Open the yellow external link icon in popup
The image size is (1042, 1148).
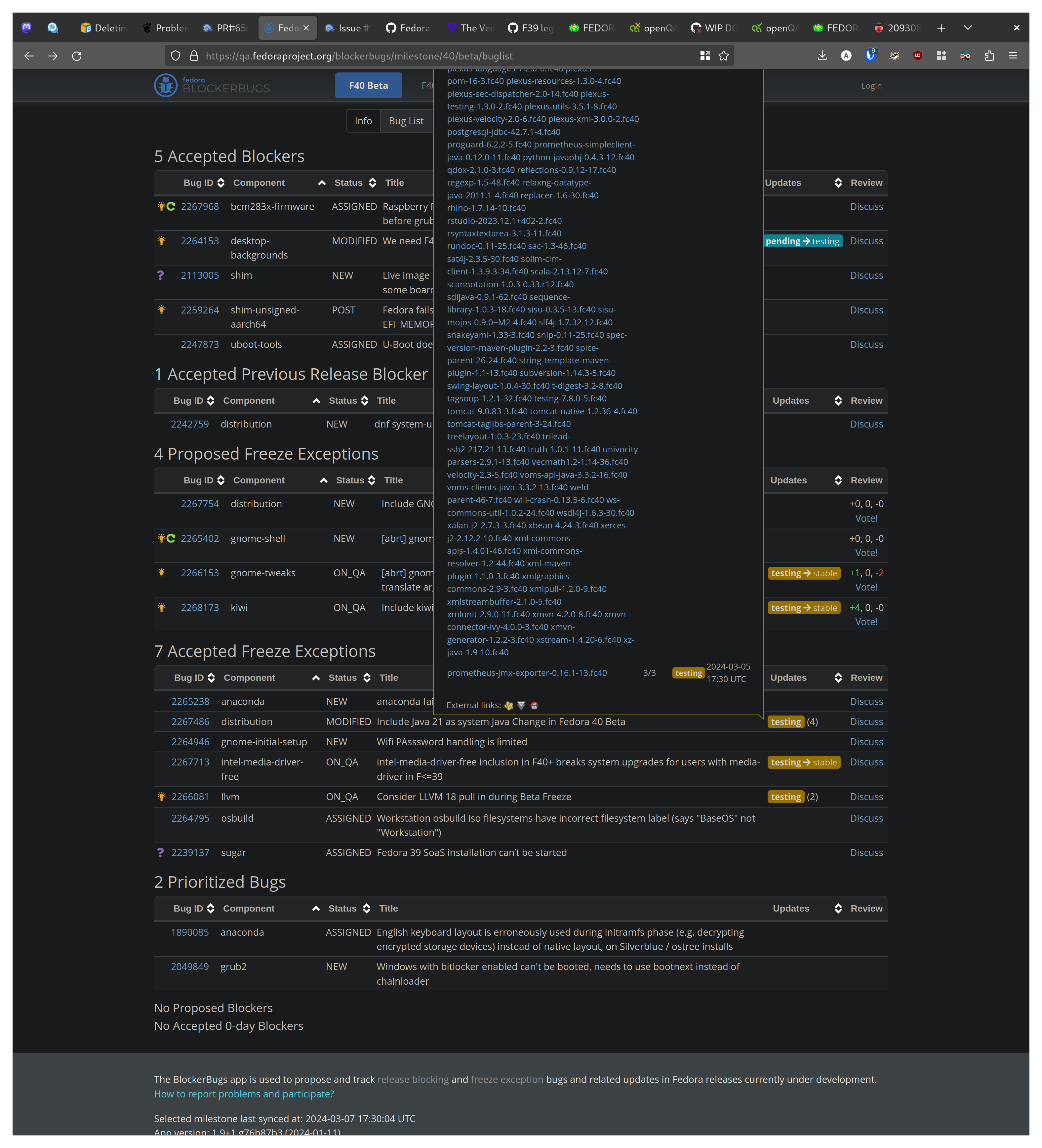click(x=509, y=706)
